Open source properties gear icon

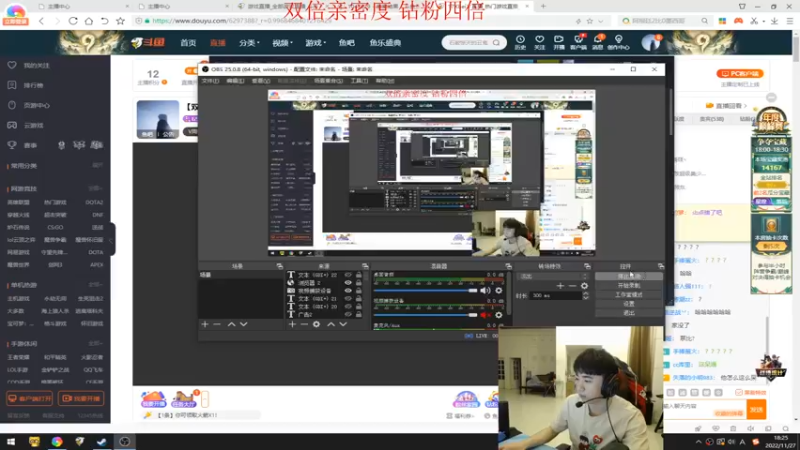(x=316, y=324)
